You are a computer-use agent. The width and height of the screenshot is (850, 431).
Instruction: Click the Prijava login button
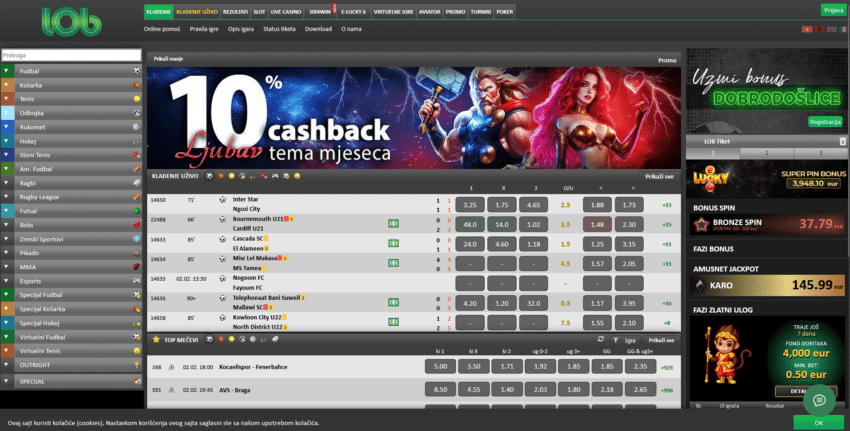click(x=831, y=9)
